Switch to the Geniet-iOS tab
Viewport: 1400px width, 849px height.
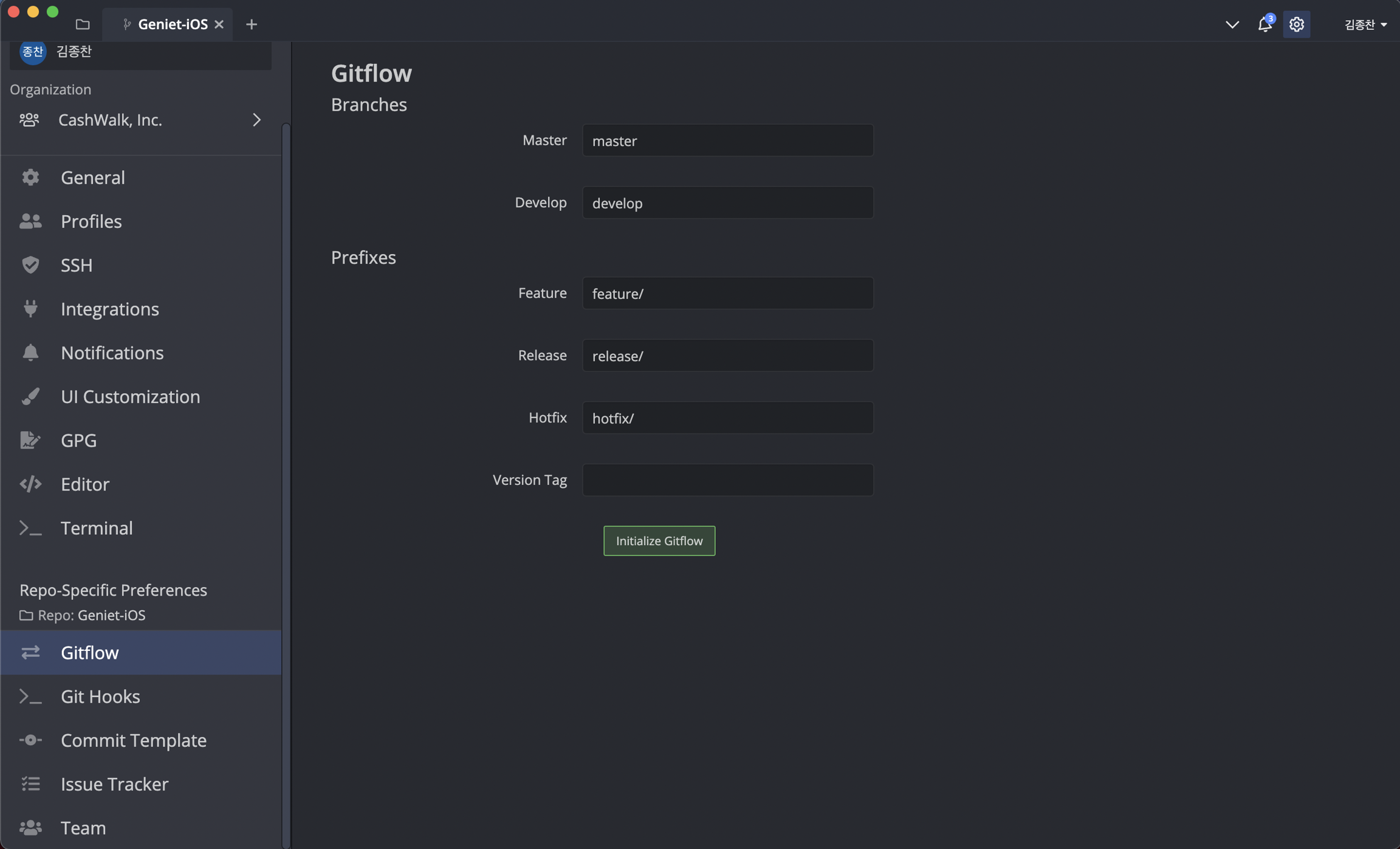click(172, 24)
